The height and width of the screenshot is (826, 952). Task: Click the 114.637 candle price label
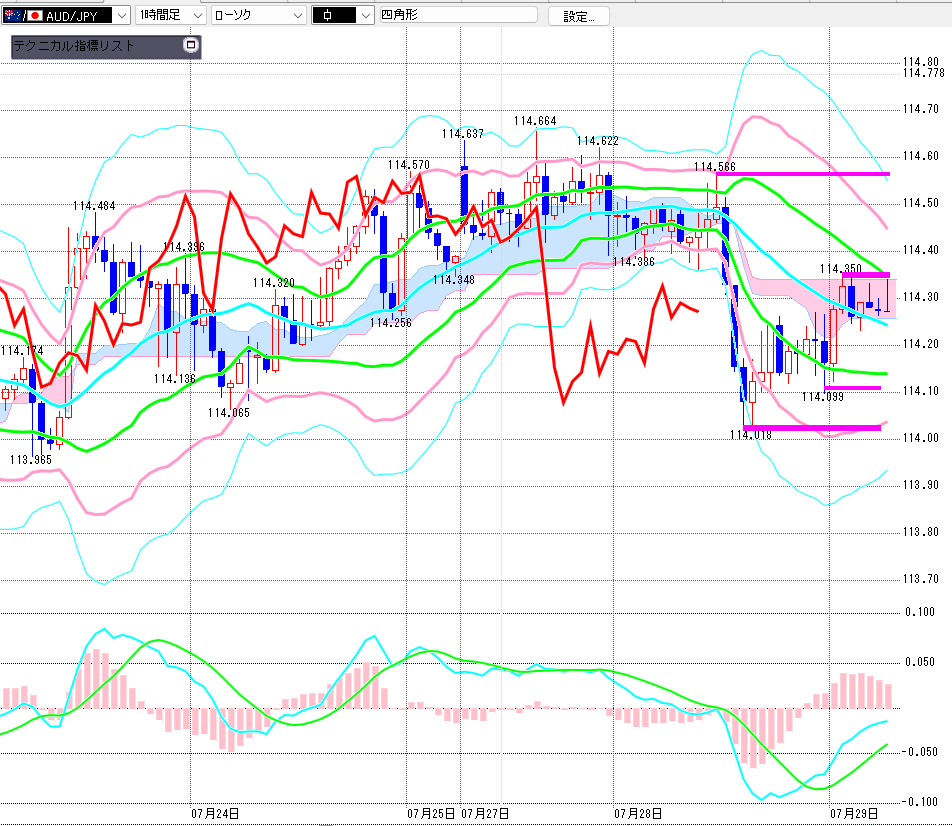click(x=463, y=134)
